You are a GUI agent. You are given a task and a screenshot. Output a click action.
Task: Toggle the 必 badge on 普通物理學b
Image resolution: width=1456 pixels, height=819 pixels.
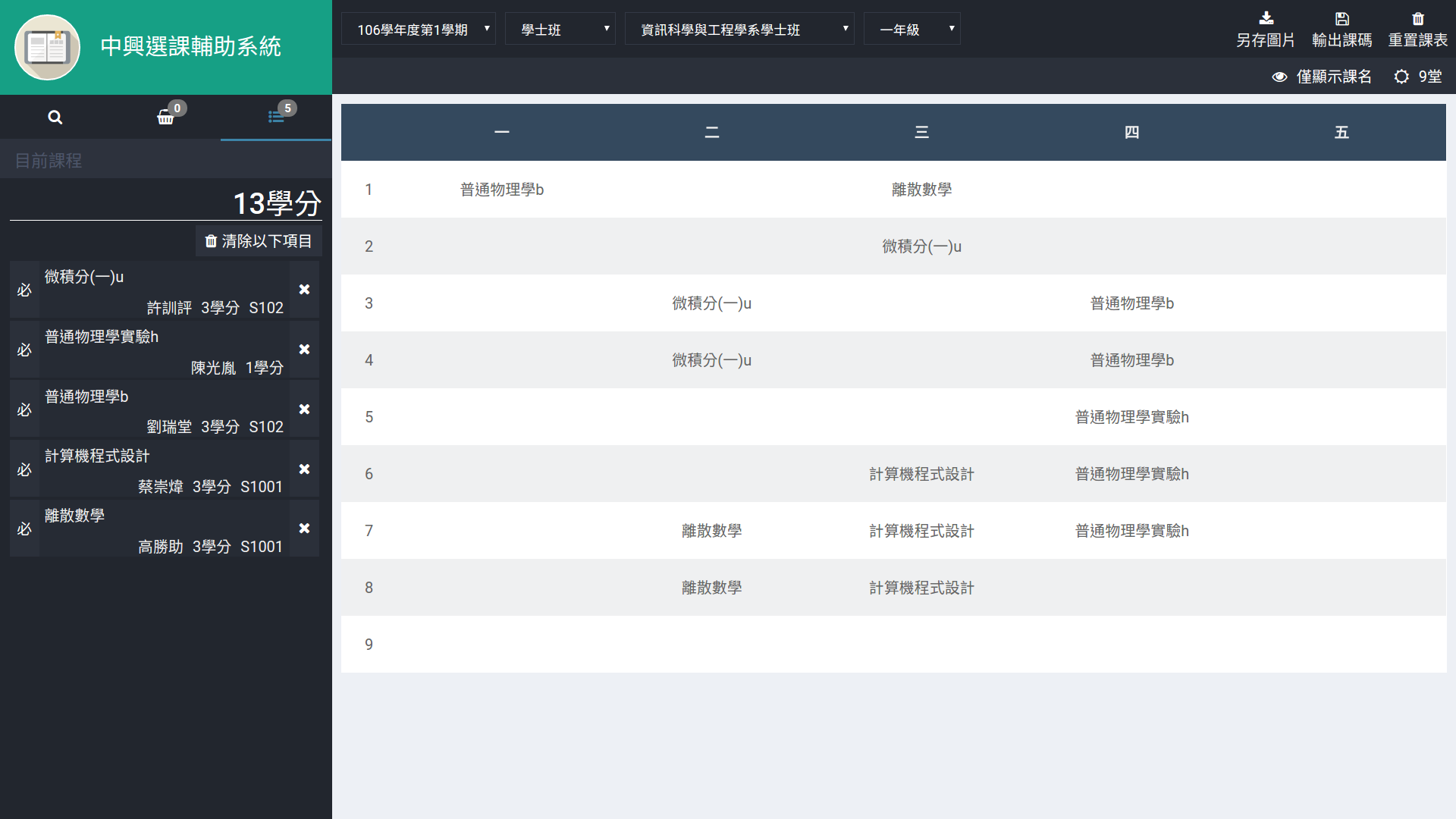[x=24, y=409]
